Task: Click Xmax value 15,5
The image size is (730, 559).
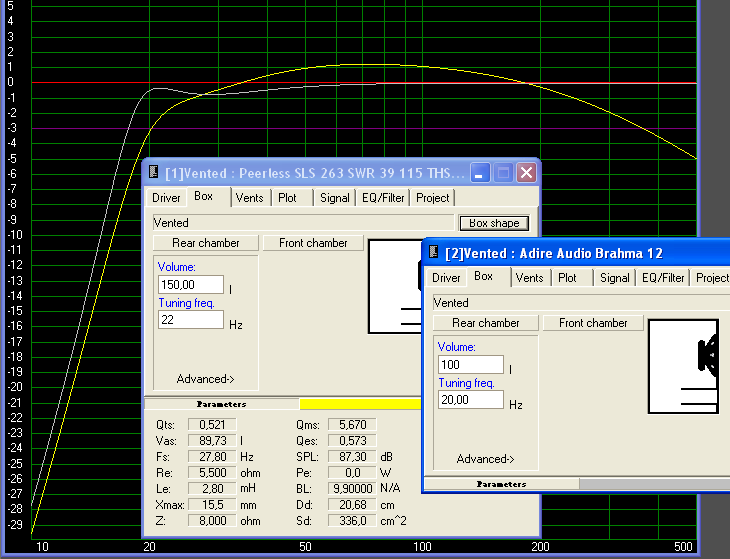Action: click(212, 505)
